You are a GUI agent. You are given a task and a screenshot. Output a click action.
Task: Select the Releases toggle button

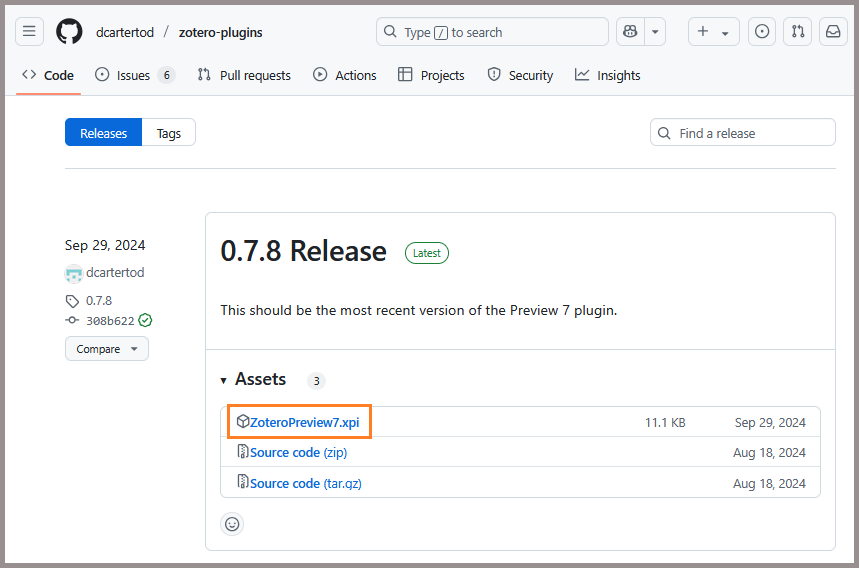(104, 133)
